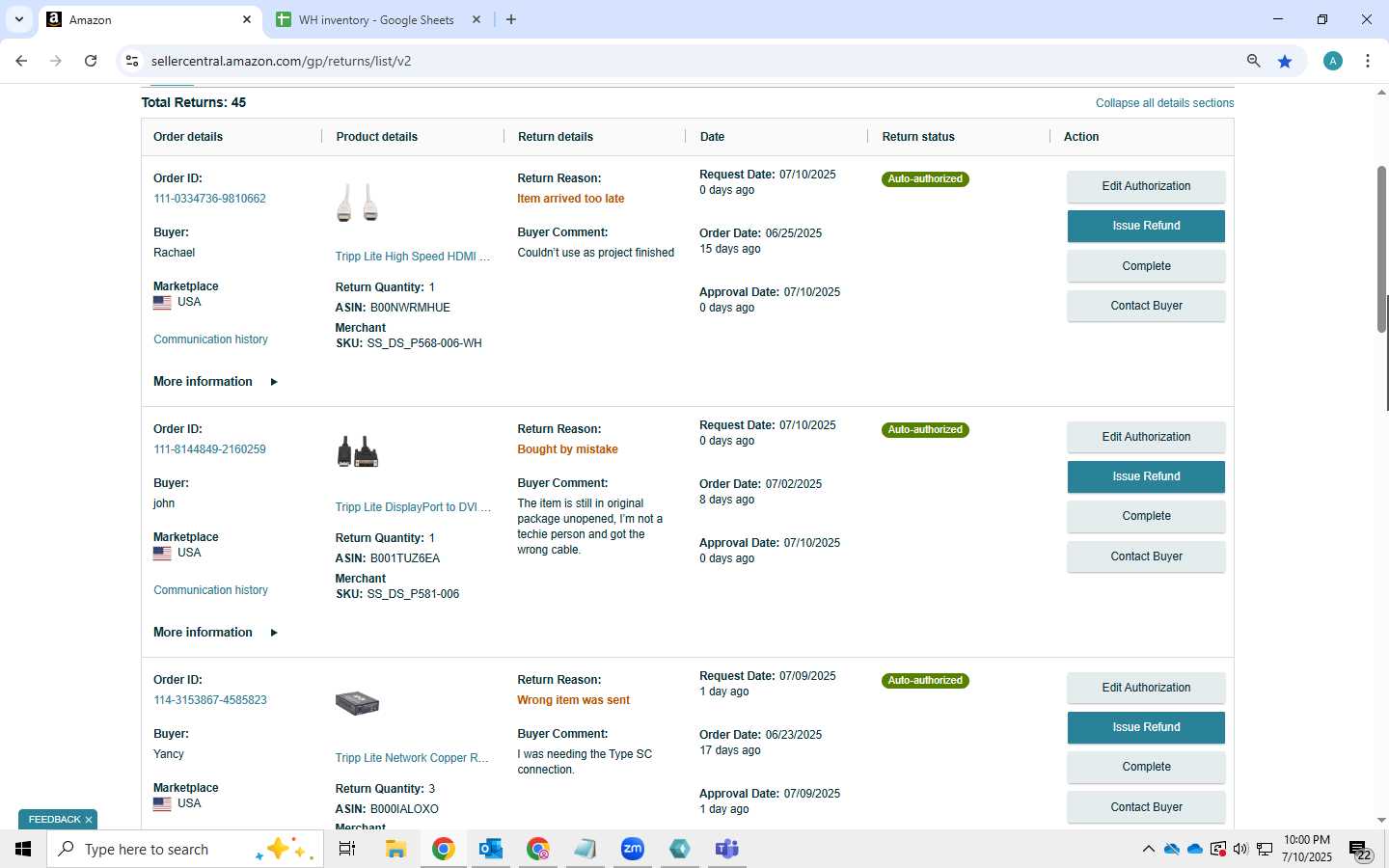Issue Refund for Yancy's return
The height and width of the screenshot is (868, 1389).
pos(1146,727)
